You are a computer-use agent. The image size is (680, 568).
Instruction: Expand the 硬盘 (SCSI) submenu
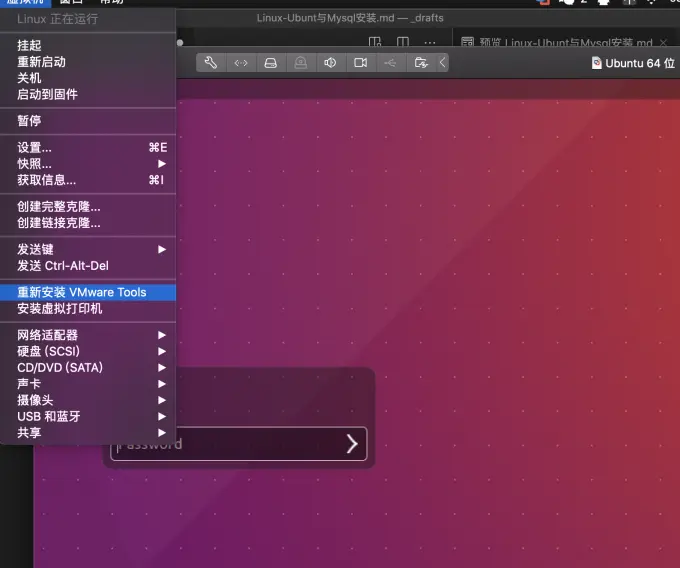(88, 351)
